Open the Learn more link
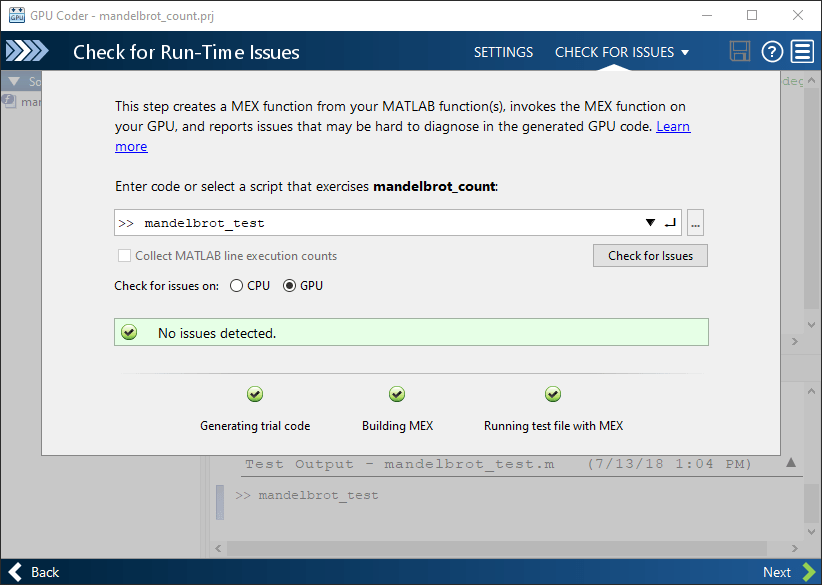Viewport: 822px width, 585px height. coord(673,126)
